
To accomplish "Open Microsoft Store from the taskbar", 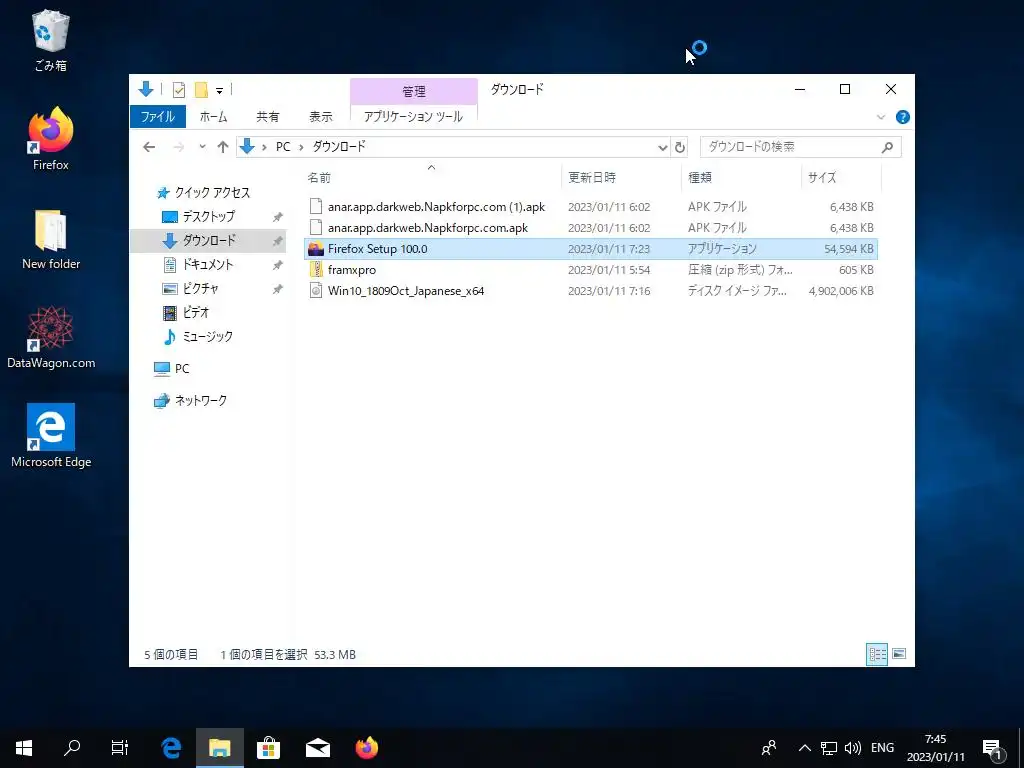I will point(268,748).
